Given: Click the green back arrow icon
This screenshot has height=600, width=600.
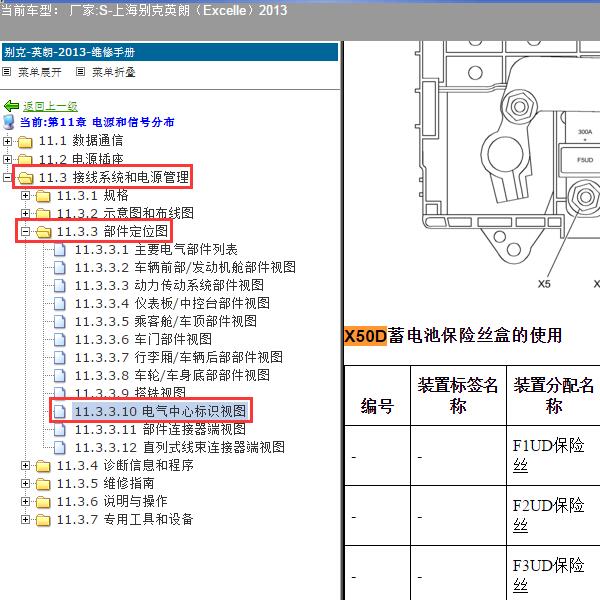Looking at the screenshot, I should [11, 106].
